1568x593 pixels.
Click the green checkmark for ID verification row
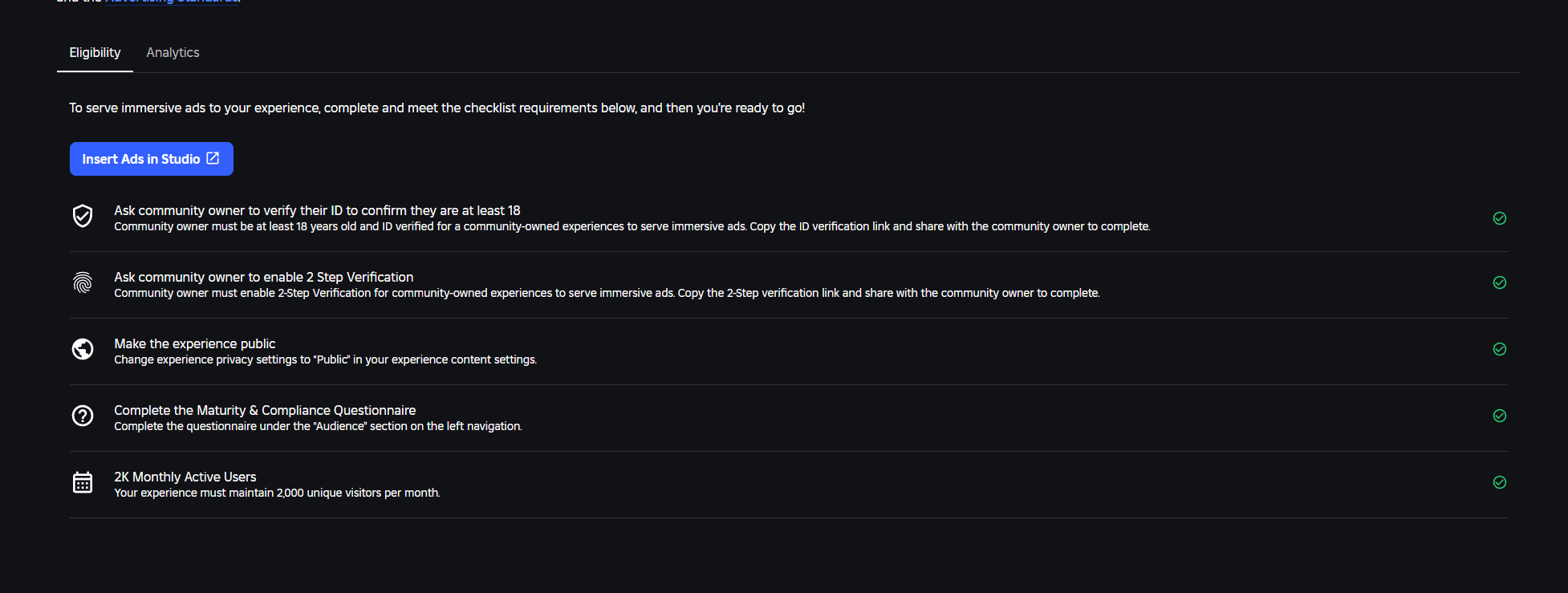click(x=1499, y=218)
